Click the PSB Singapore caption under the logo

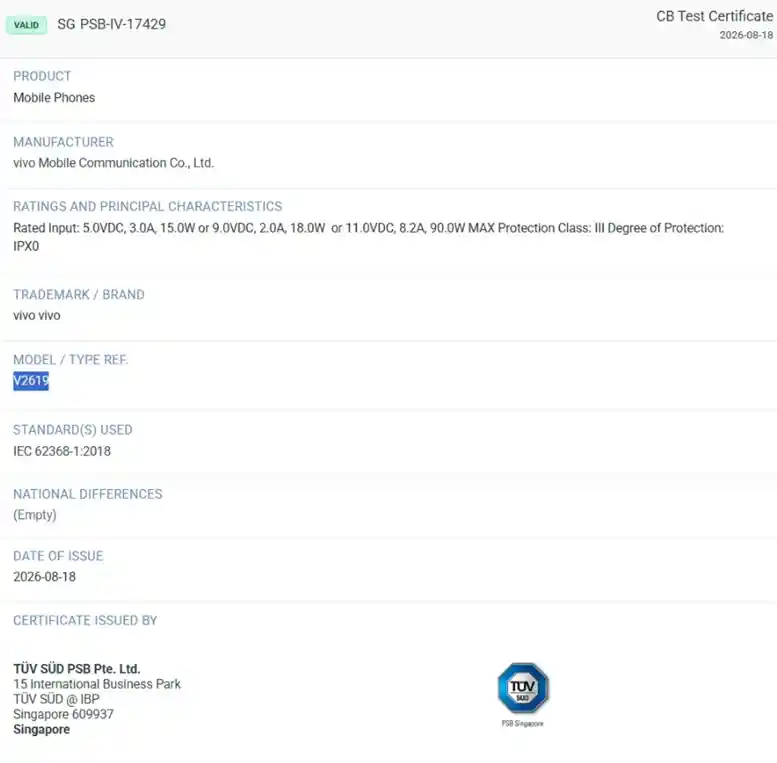click(x=522, y=724)
